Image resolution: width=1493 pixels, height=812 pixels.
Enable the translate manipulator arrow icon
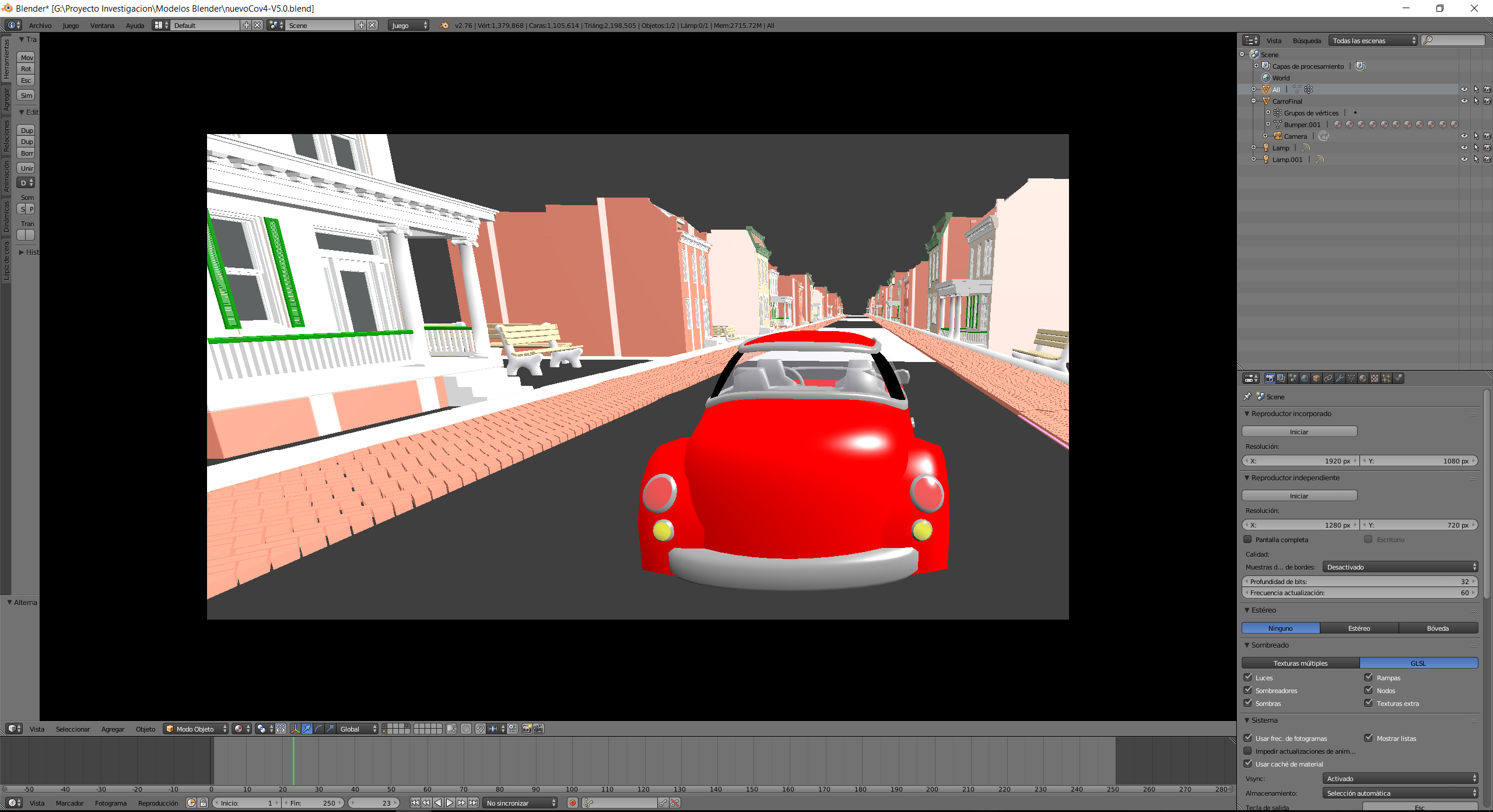pos(307,729)
